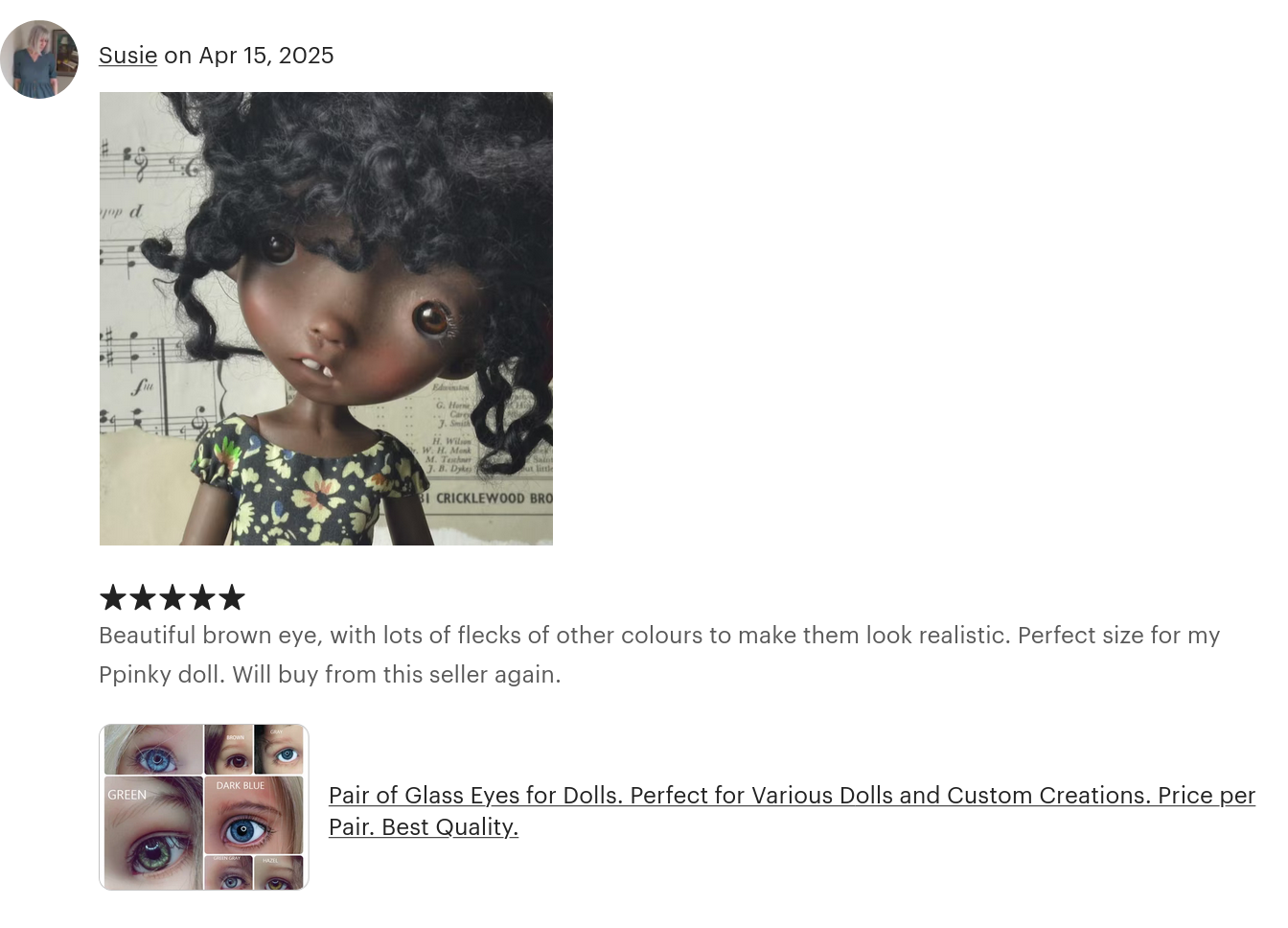1288x928 pixels.
Task: Click the second star in the rating
Action: tap(143, 596)
